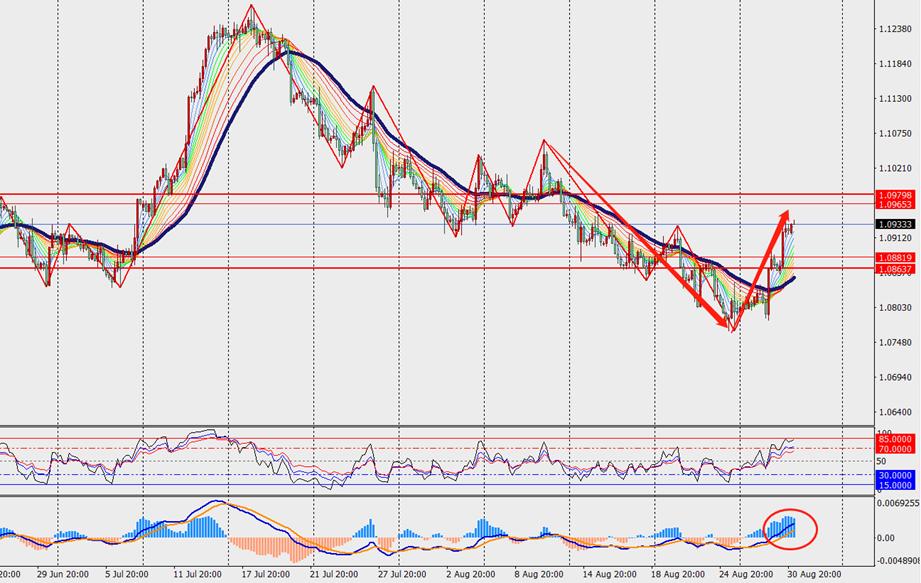Viewport: 921px width, 583px height.
Task: Click the 1.09333 current price label
Action: [895, 224]
